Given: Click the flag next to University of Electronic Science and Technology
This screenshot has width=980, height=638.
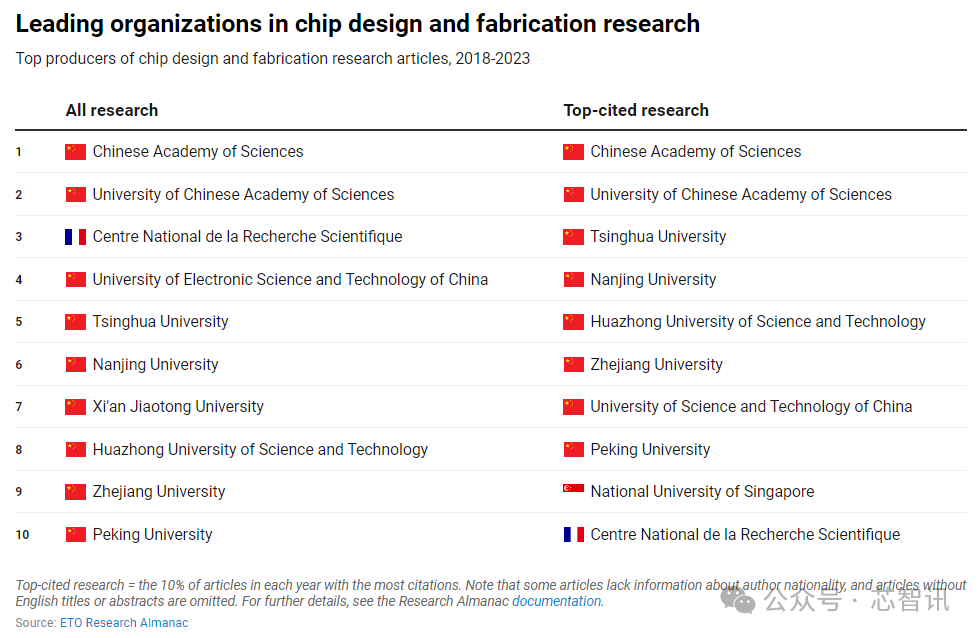Looking at the screenshot, I should pyautogui.click(x=75, y=279).
